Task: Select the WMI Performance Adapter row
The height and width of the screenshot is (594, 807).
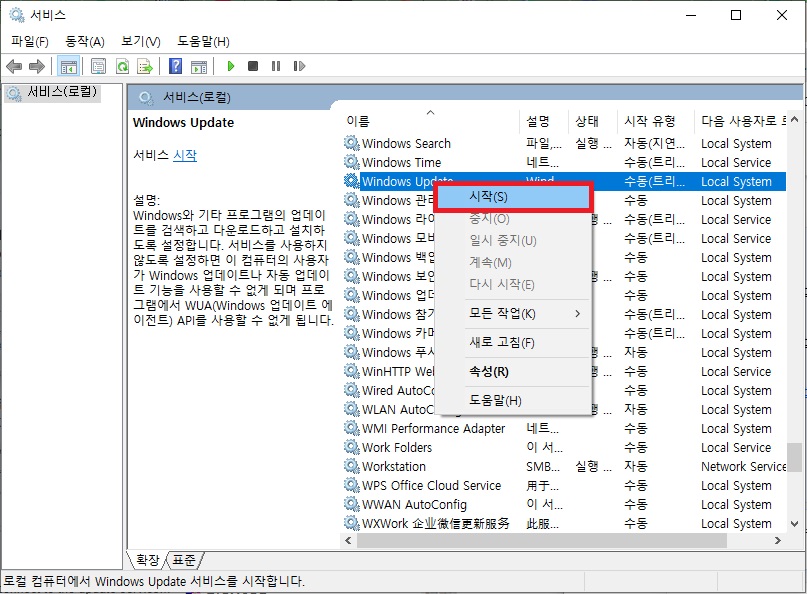Action: [x=564, y=428]
